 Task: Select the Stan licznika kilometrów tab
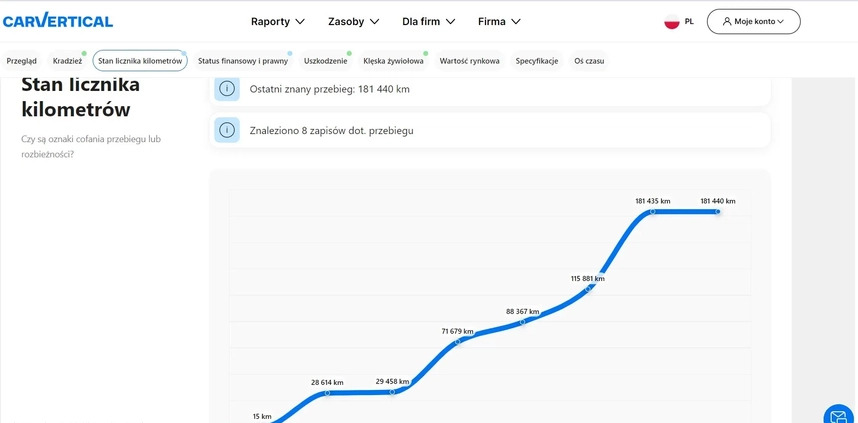point(140,61)
